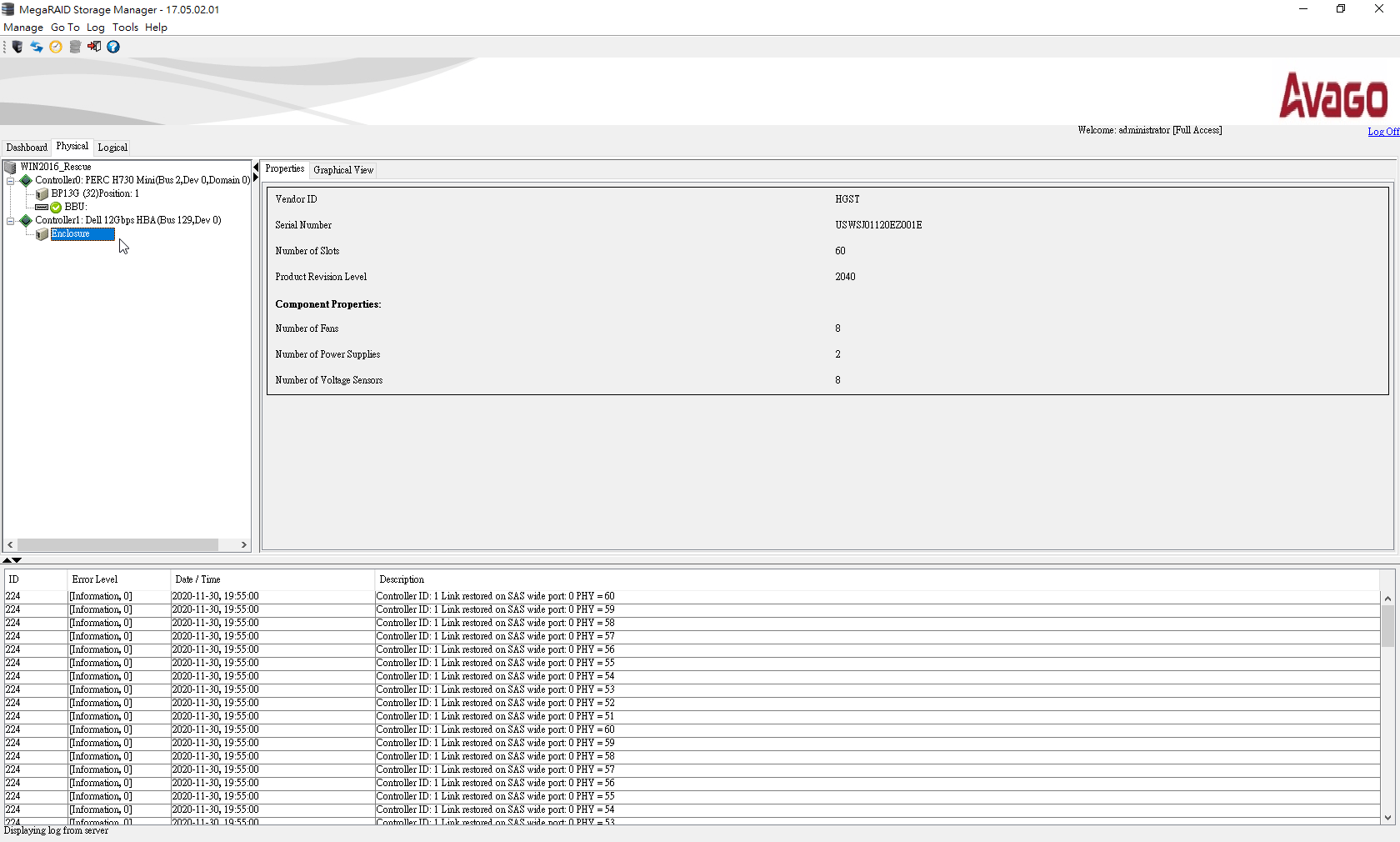1400x842 pixels.
Task: Click the Controller1 green chip icon
Action: click(x=26, y=220)
